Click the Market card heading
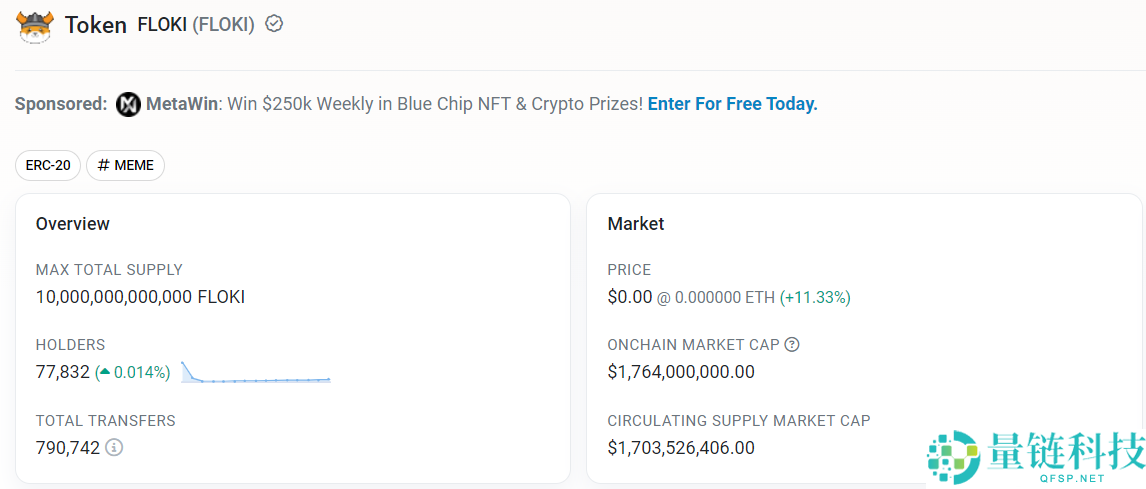Image resolution: width=1146 pixels, height=489 pixels. [635, 224]
